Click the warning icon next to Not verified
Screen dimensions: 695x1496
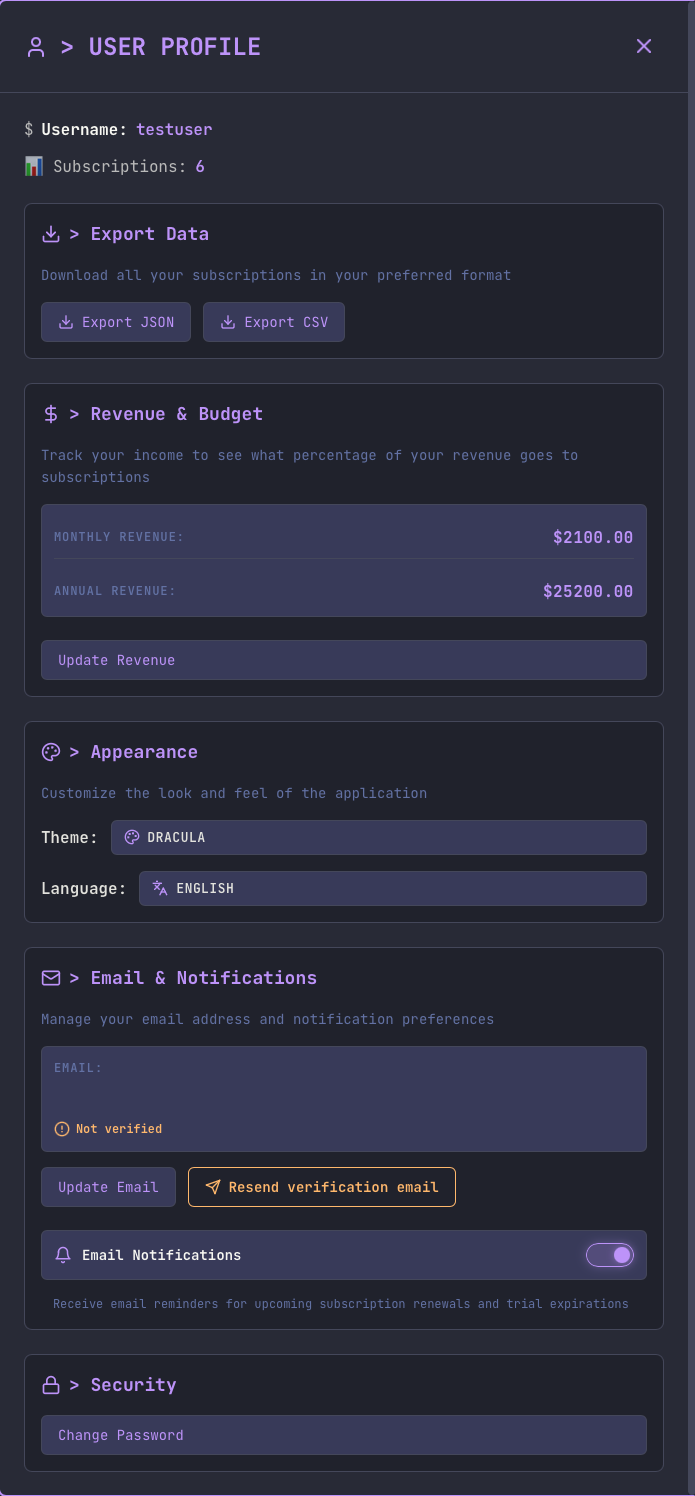point(61,1128)
